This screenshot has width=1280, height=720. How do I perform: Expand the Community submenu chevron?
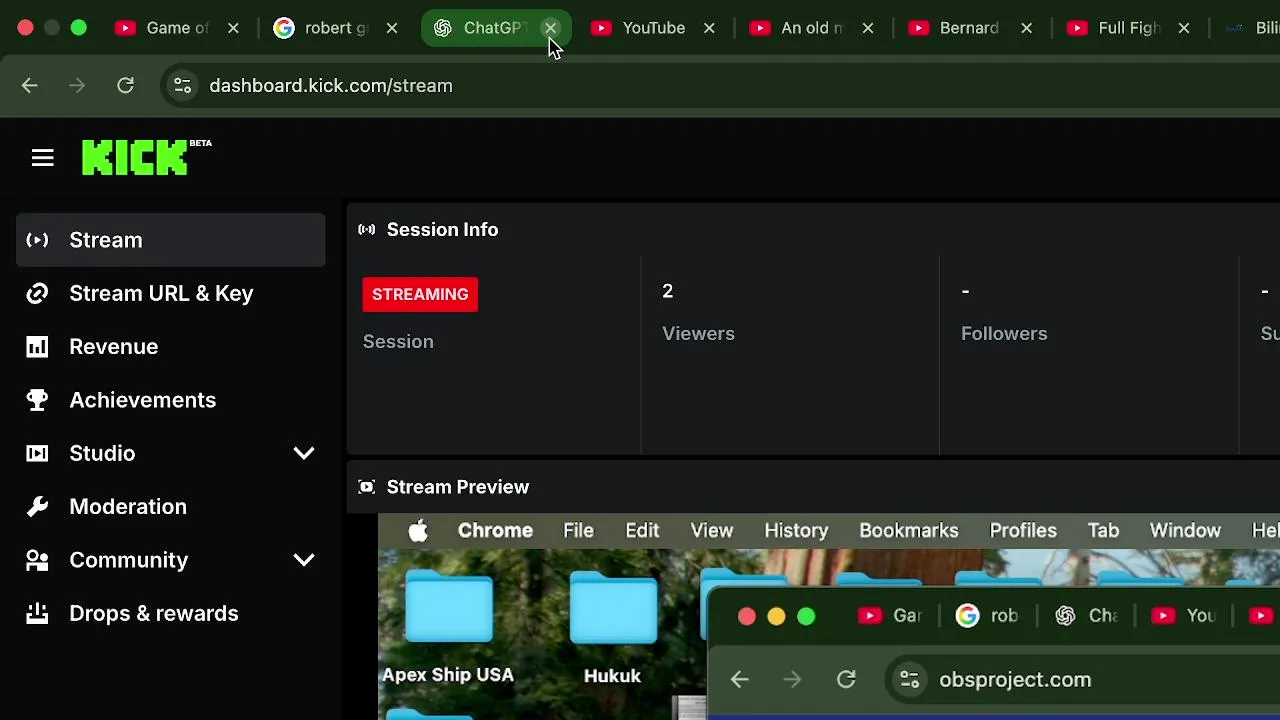[304, 560]
